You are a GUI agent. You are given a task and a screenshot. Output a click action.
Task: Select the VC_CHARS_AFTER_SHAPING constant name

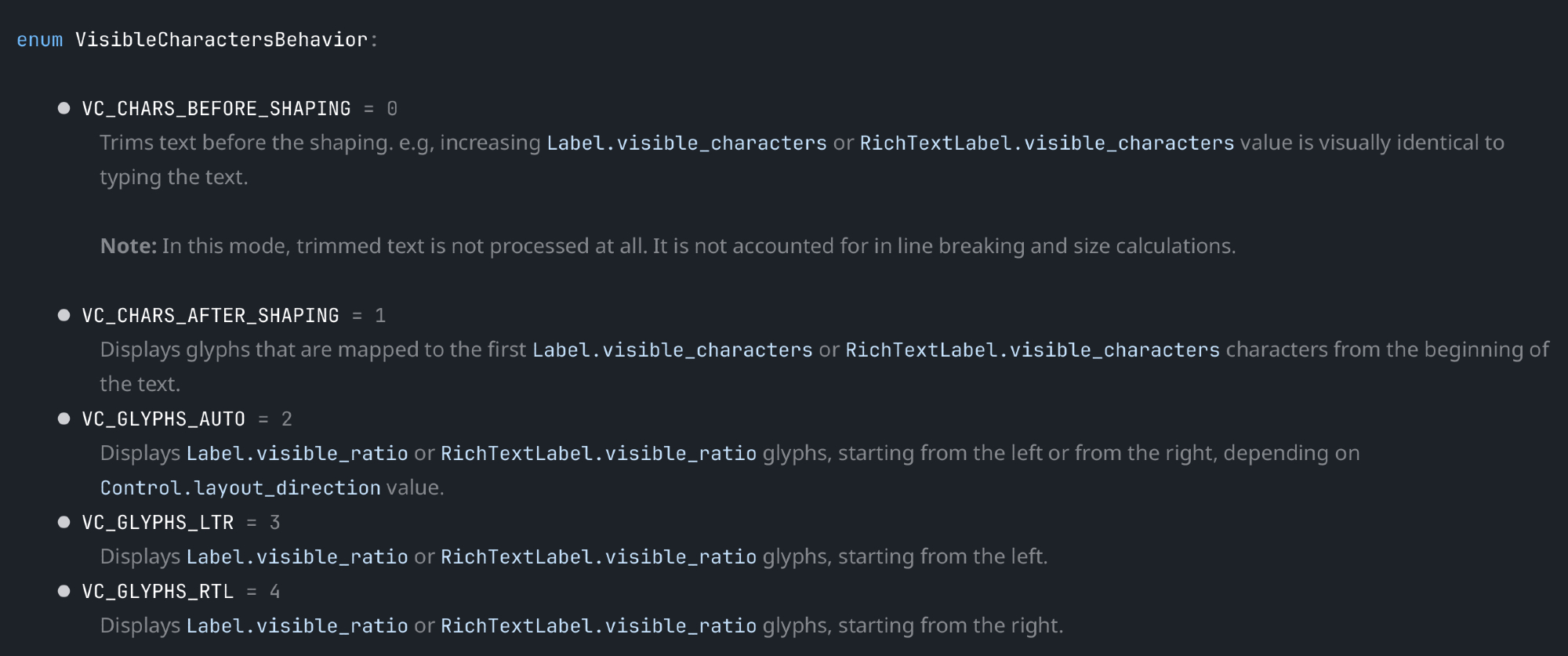[x=210, y=316]
